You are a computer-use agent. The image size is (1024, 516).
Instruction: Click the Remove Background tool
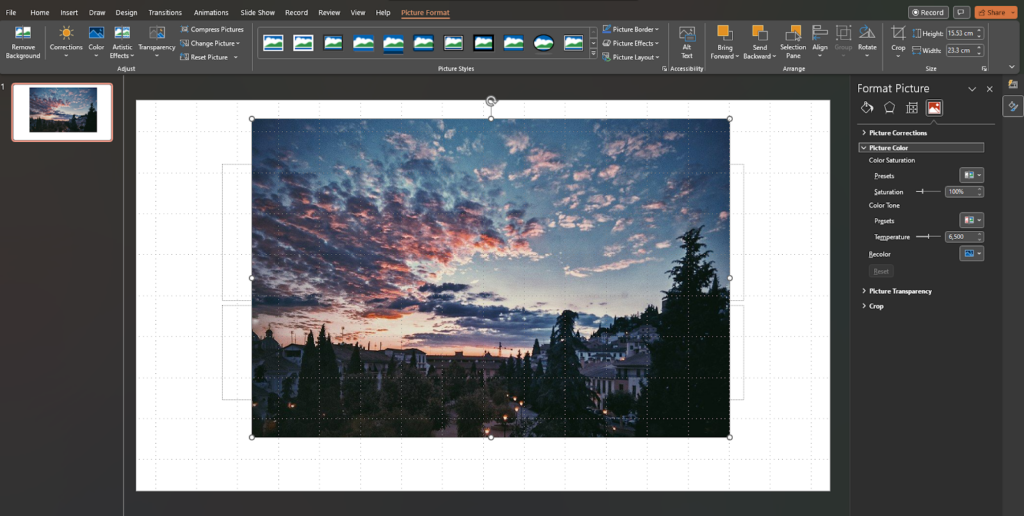pos(22,42)
